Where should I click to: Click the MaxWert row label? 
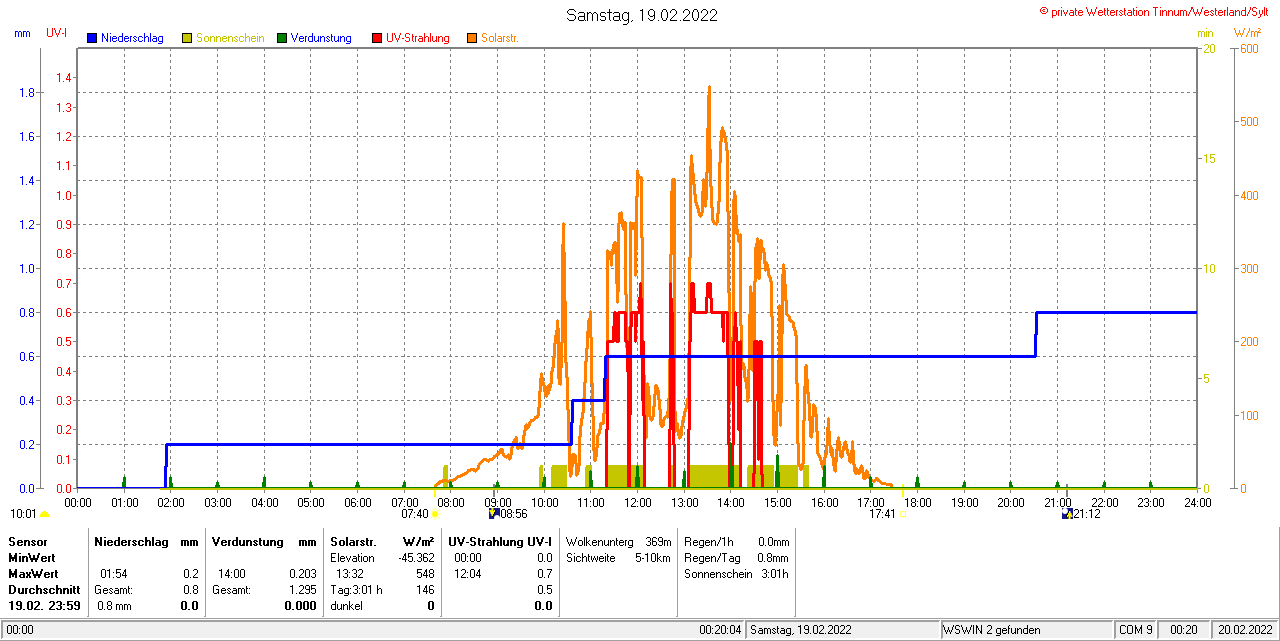click(33, 574)
